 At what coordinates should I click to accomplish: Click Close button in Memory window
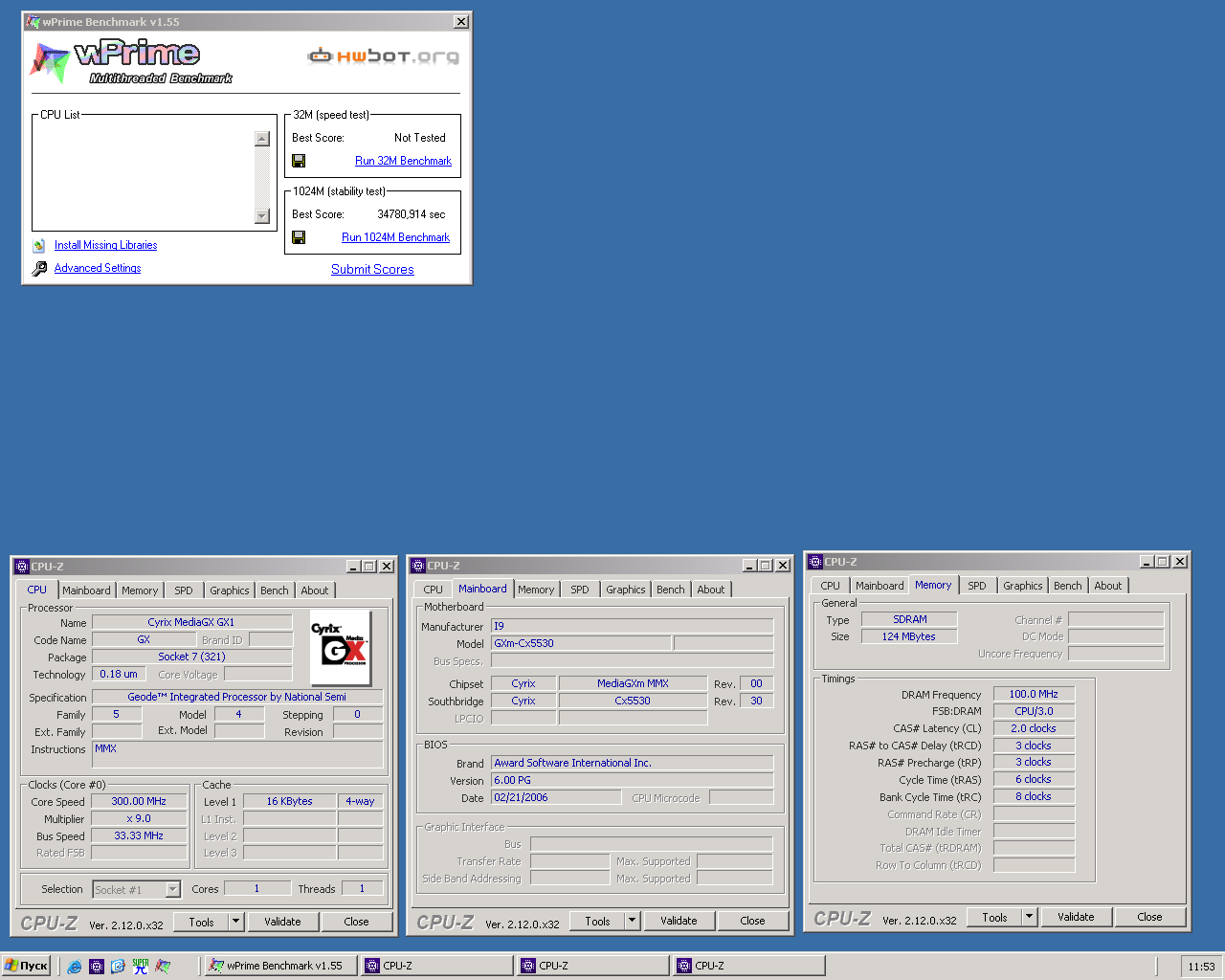click(1149, 917)
